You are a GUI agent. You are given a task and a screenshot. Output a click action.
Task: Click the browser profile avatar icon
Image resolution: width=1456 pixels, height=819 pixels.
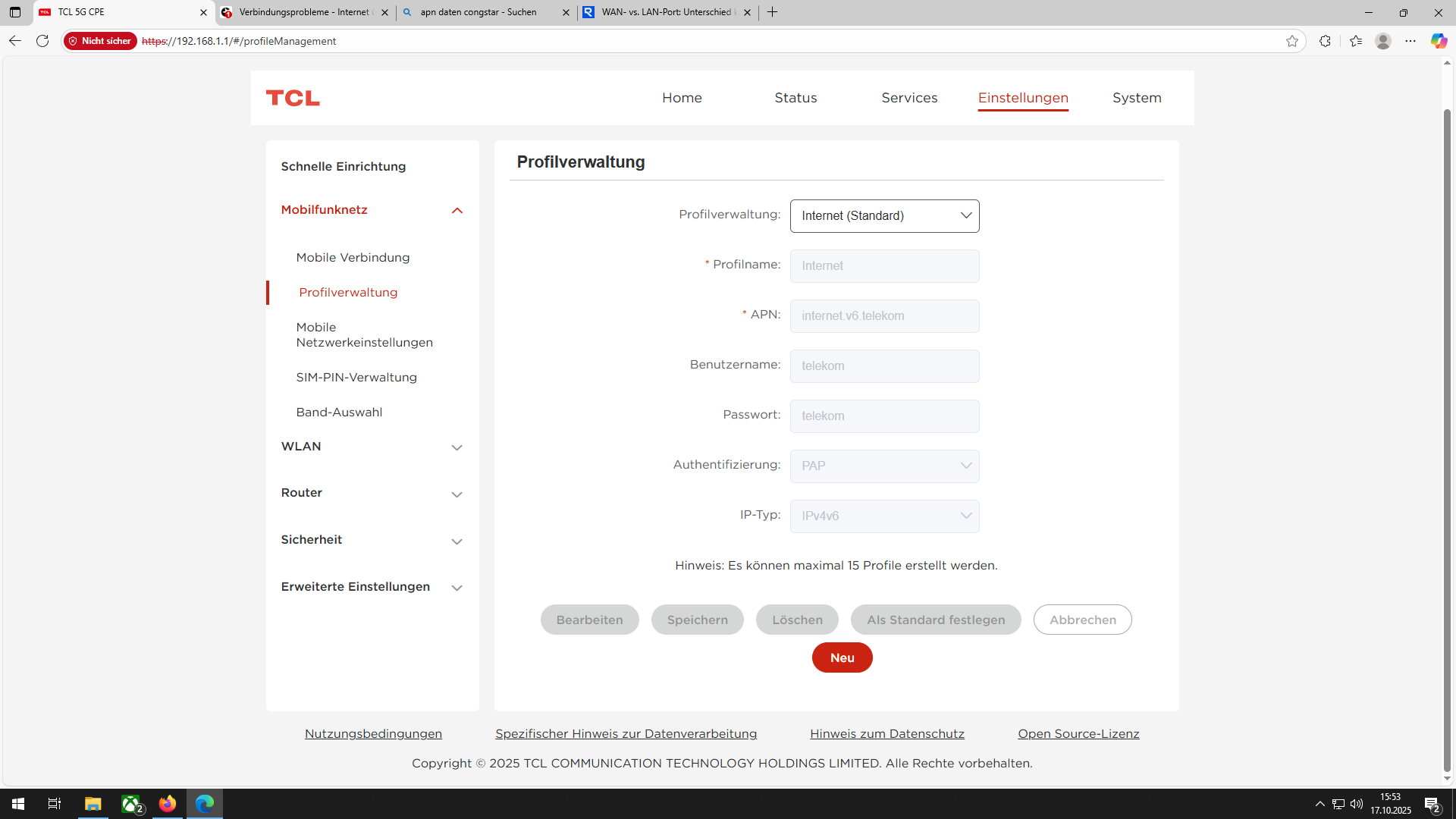[x=1382, y=41]
